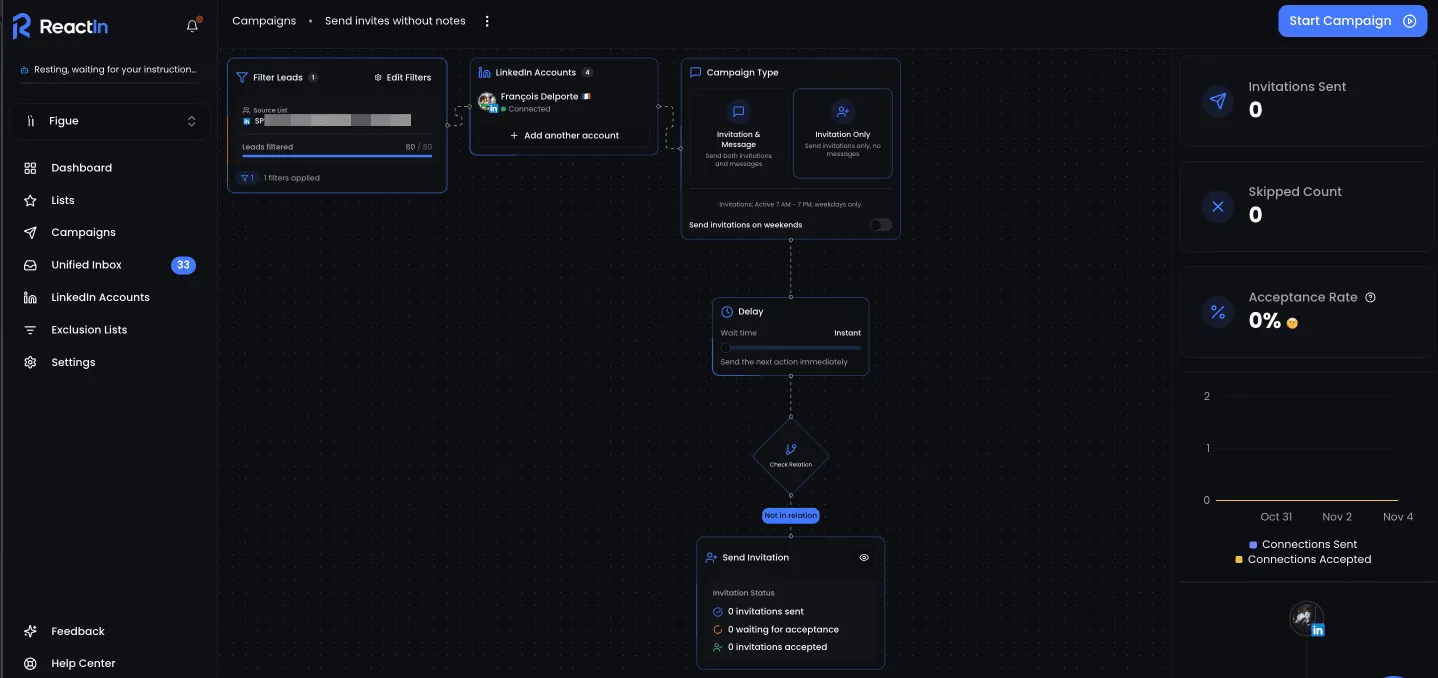Enable Send invitations on weekends
Viewport: 1438px width, 678px height.
pos(879,225)
